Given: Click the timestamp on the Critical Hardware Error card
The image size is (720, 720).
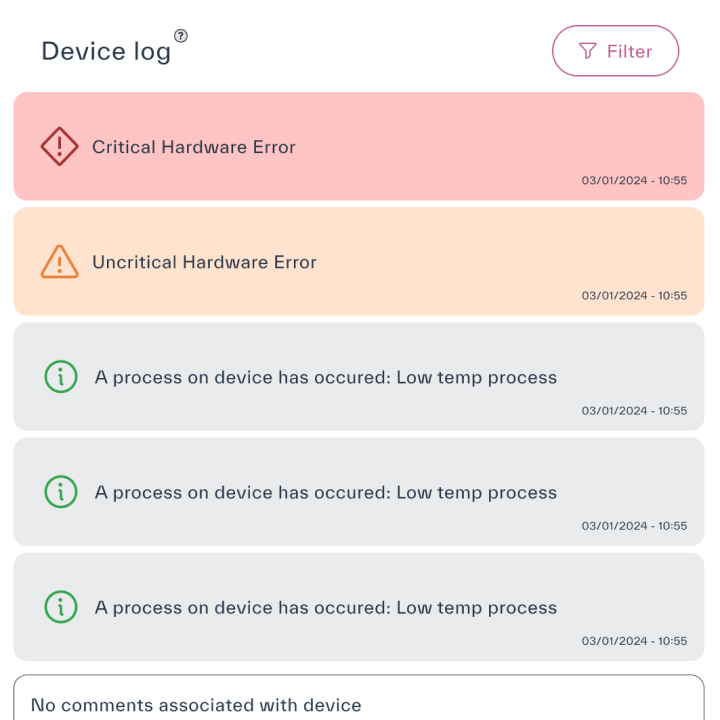Looking at the screenshot, I should [634, 181].
